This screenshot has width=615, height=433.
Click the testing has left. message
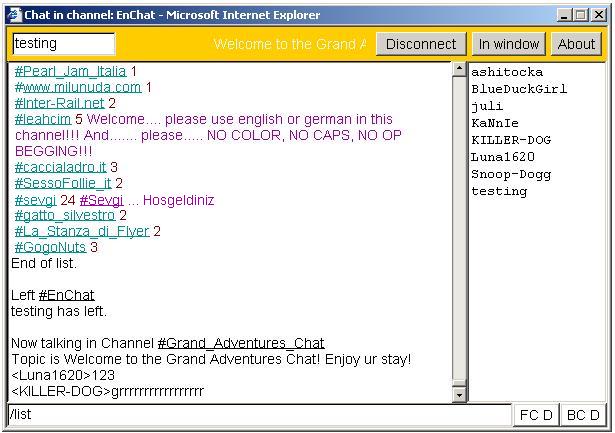click(x=59, y=311)
